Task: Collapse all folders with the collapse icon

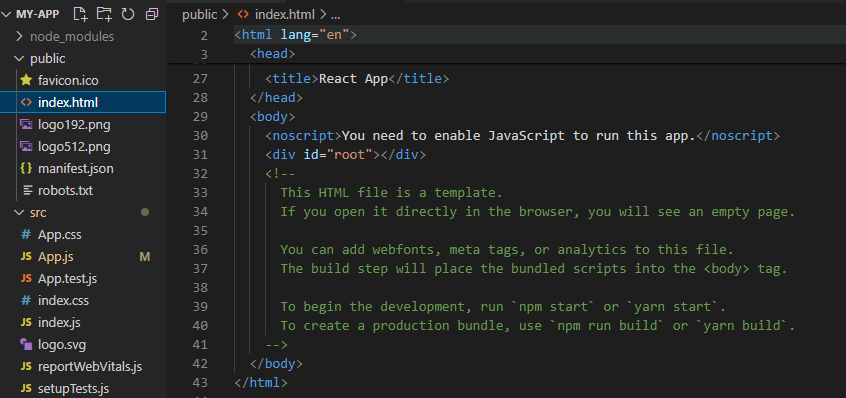Action: tap(152, 15)
